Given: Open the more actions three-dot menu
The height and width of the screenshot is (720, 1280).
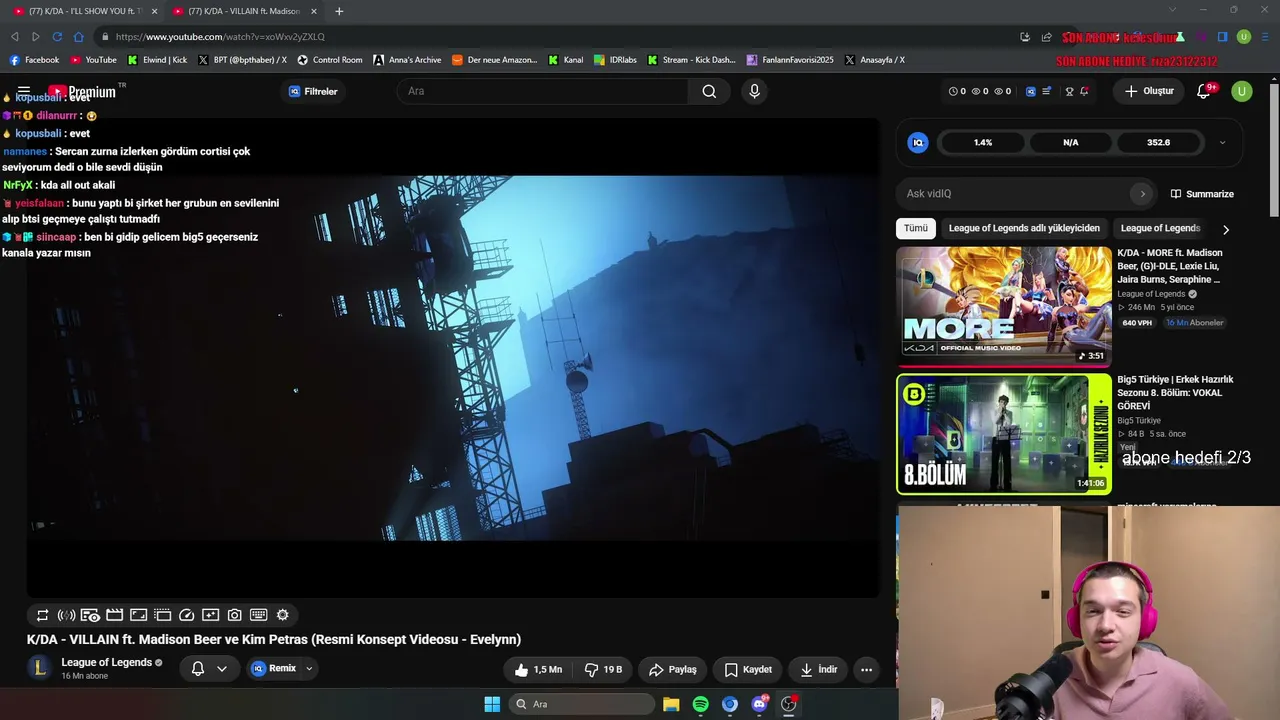Looking at the screenshot, I should click(x=866, y=669).
